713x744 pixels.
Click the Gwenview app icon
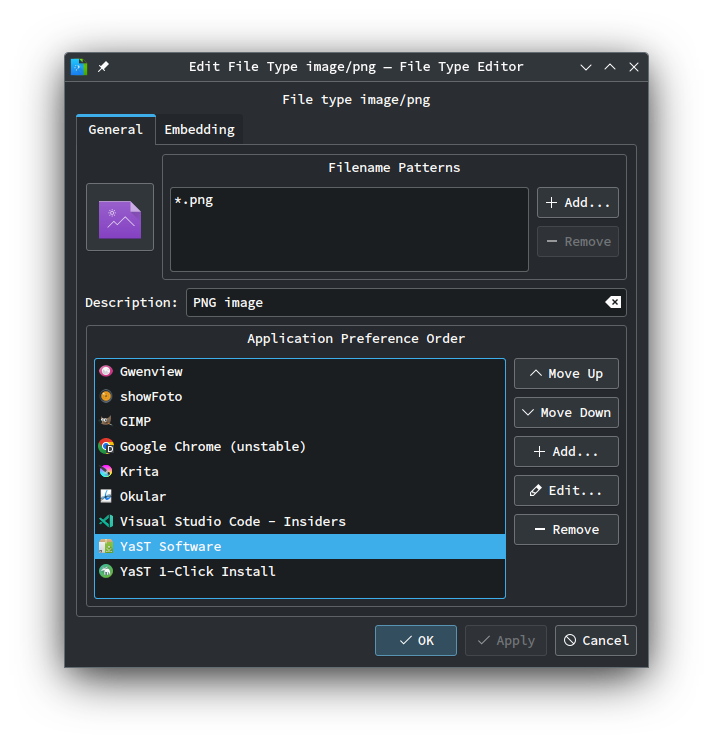coord(106,371)
